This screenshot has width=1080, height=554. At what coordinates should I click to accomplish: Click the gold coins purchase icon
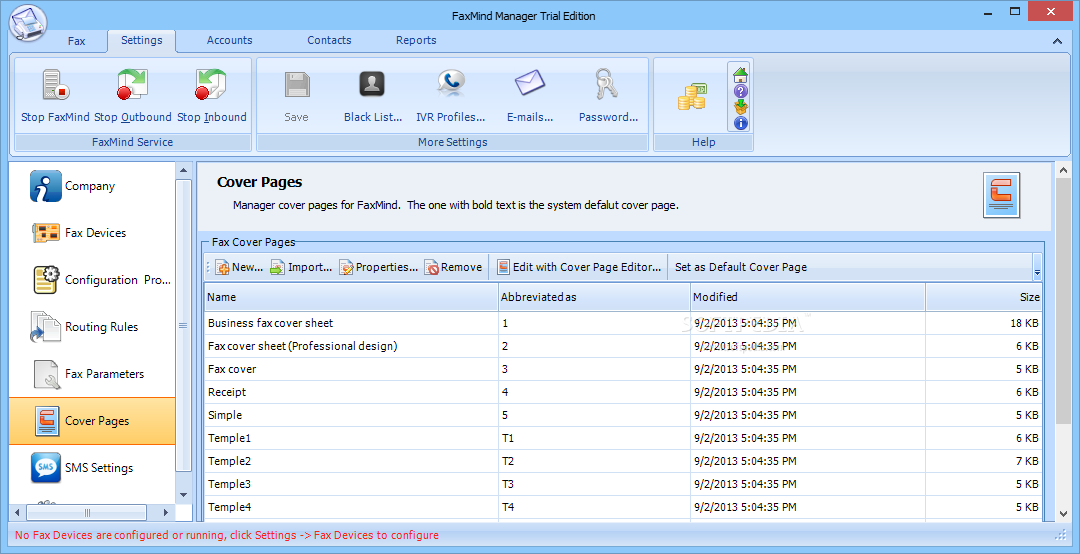691,97
